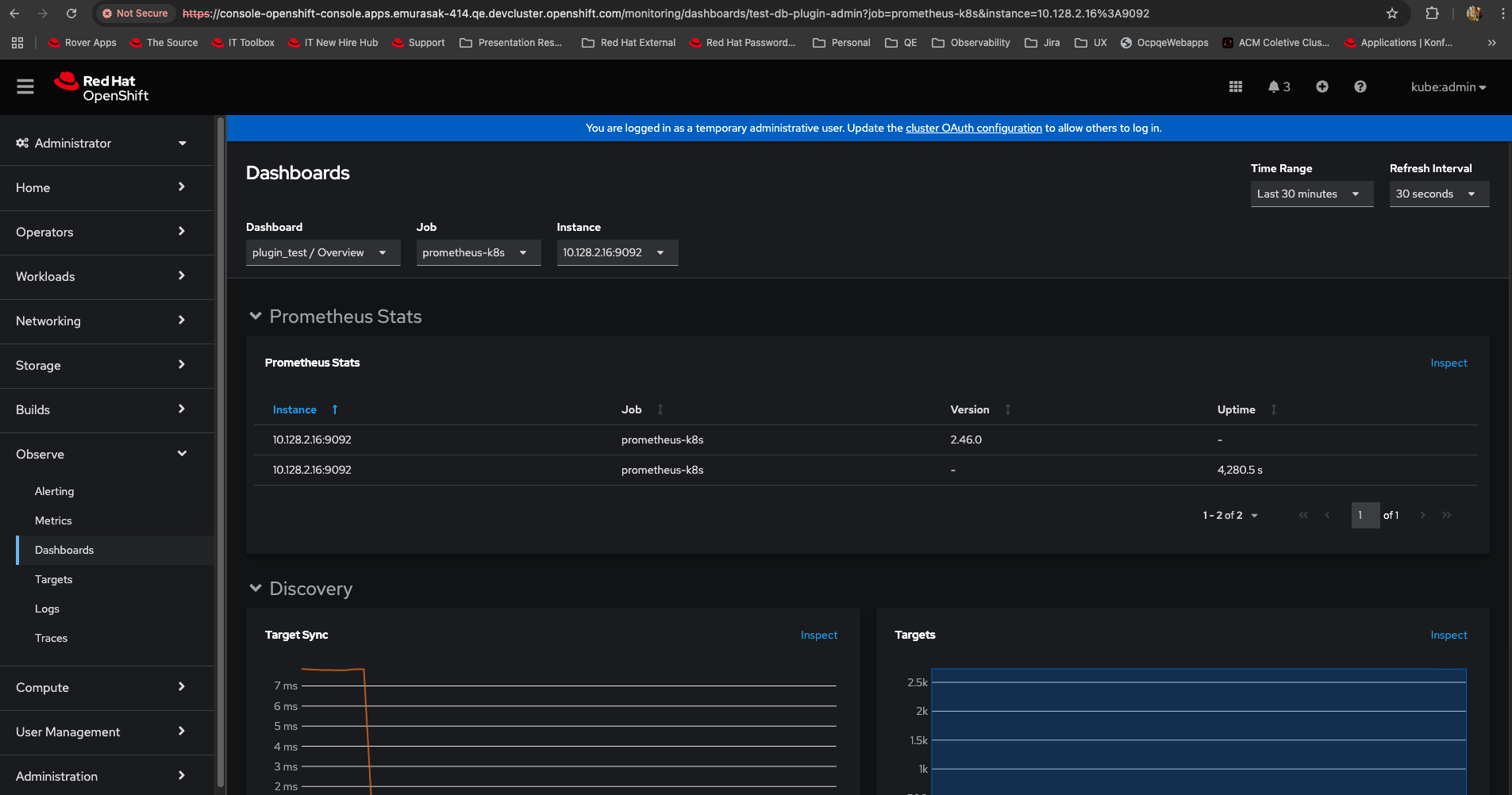Change the Refresh Interval dropdown
The image size is (1512, 795).
click(1438, 194)
